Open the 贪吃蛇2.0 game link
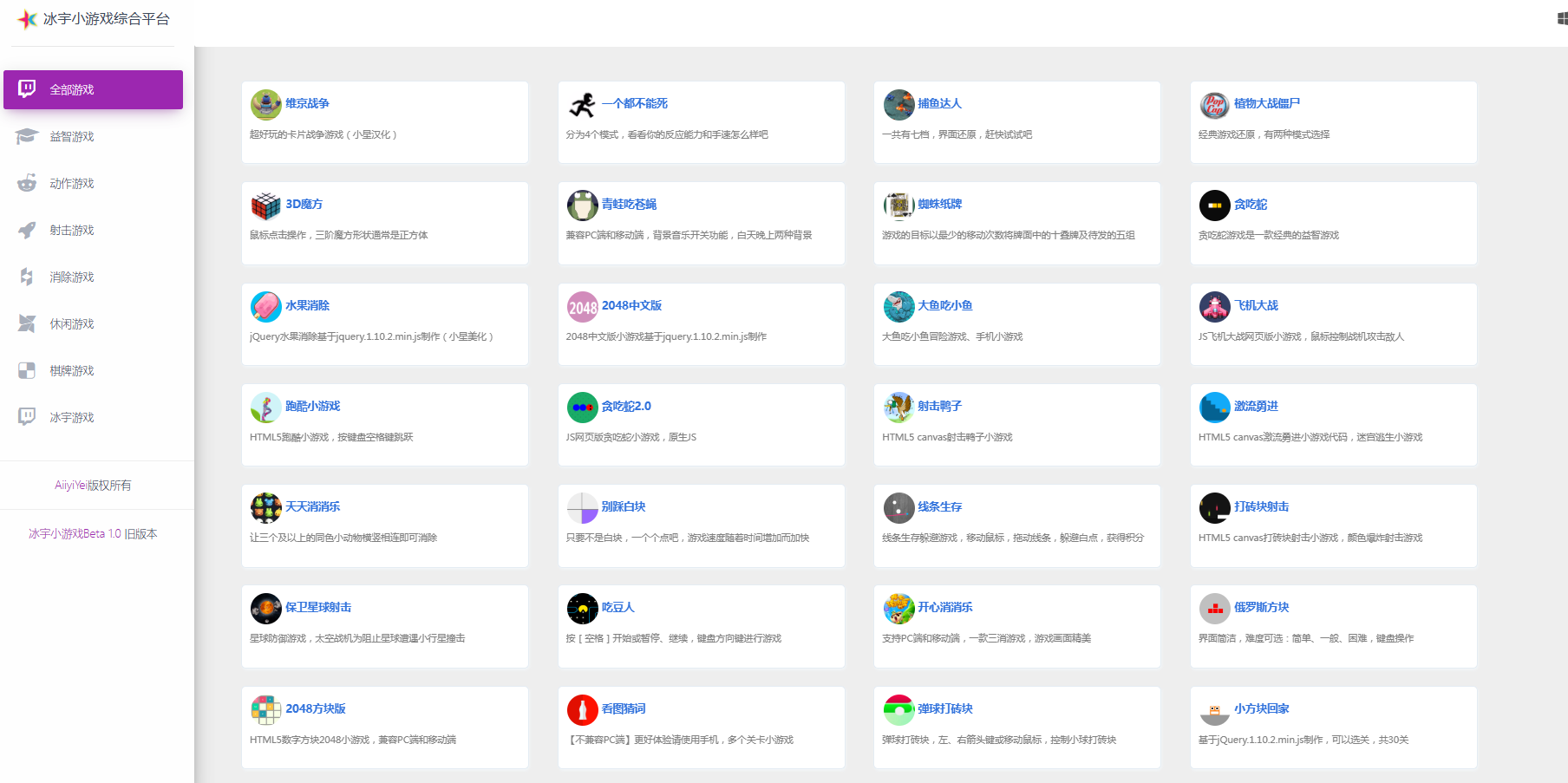The height and width of the screenshot is (783, 1568). pyautogui.click(x=626, y=407)
